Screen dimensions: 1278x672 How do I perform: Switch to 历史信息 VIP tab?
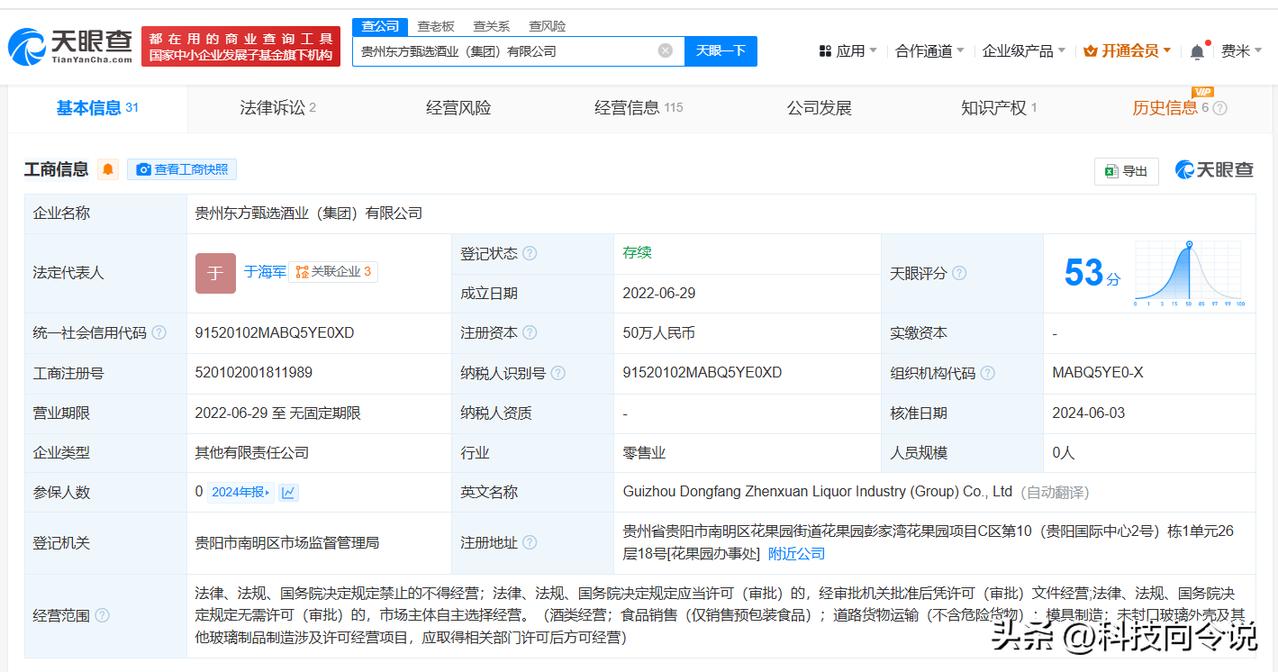point(1171,108)
